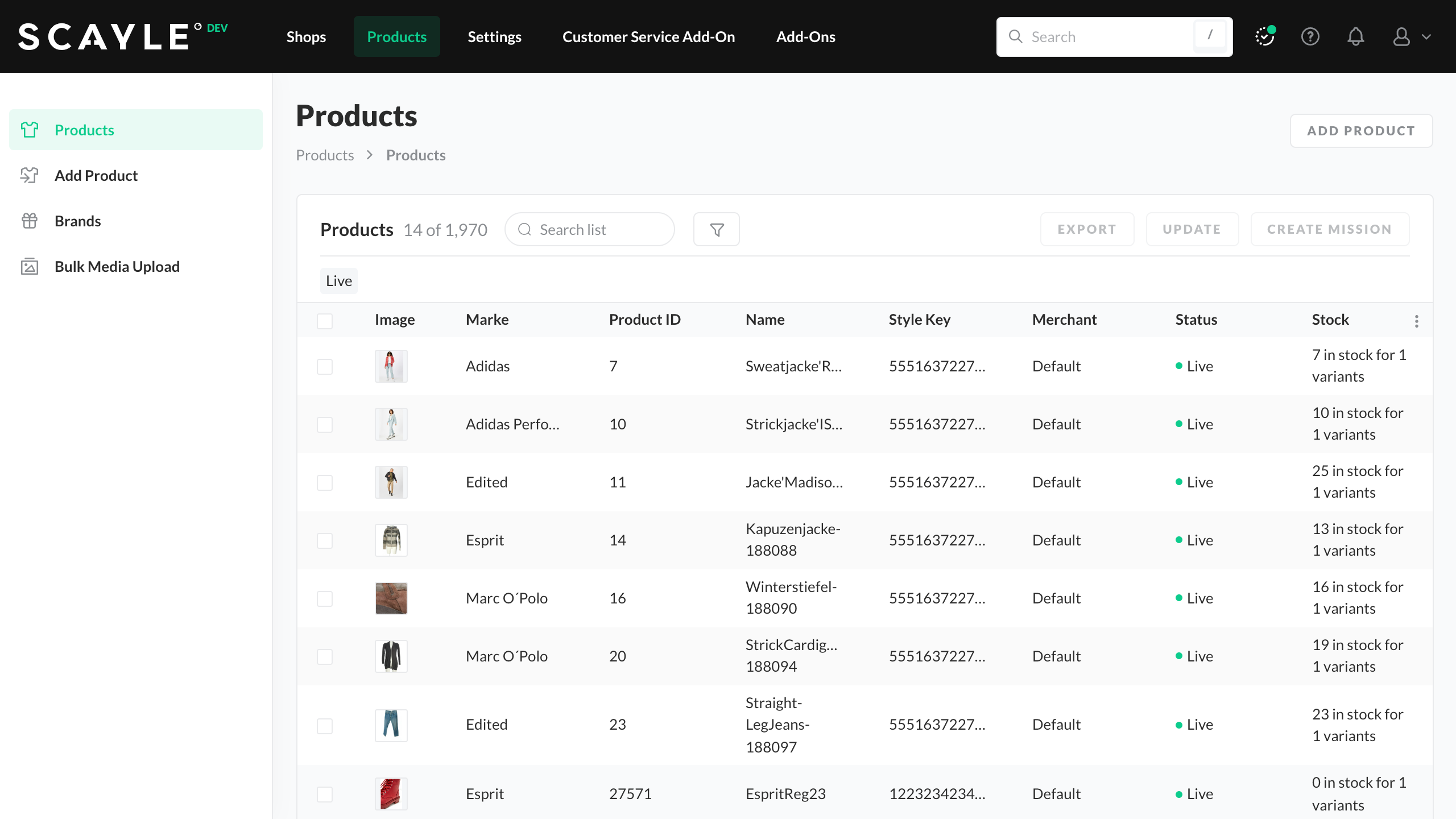Open the notifications bell
This screenshot has height=819, width=1456.
[x=1356, y=37]
